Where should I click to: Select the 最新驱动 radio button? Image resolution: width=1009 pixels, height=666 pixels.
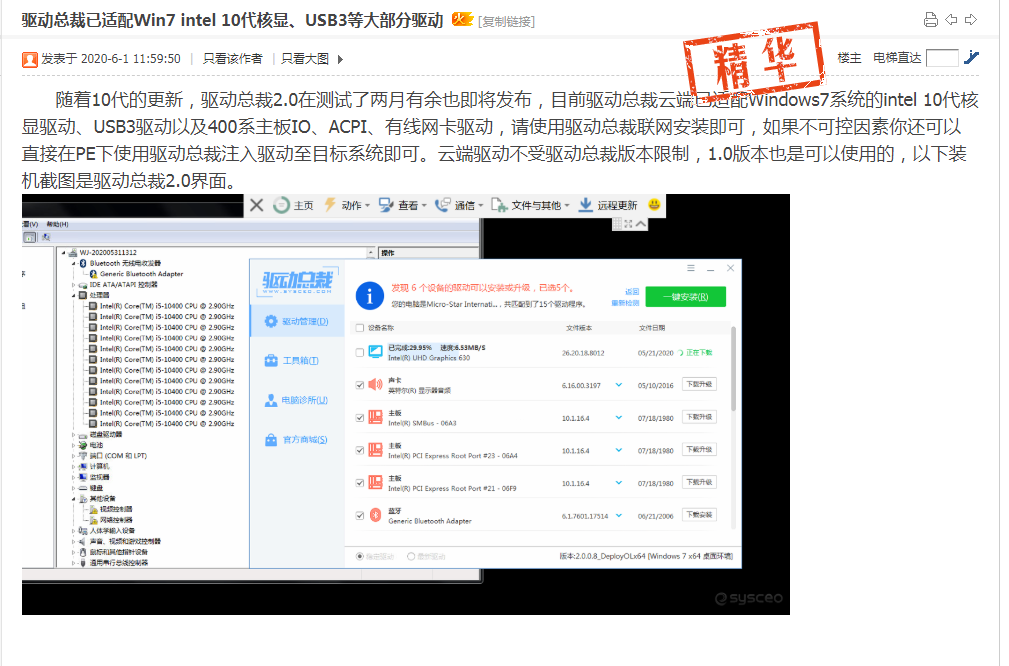pos(410,556)
